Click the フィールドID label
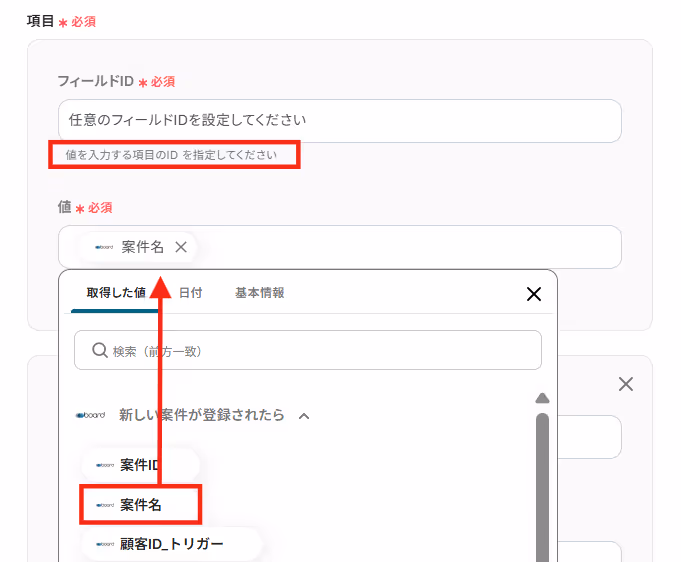The height and width of the screenshot is (562, 681). point(96,81)
